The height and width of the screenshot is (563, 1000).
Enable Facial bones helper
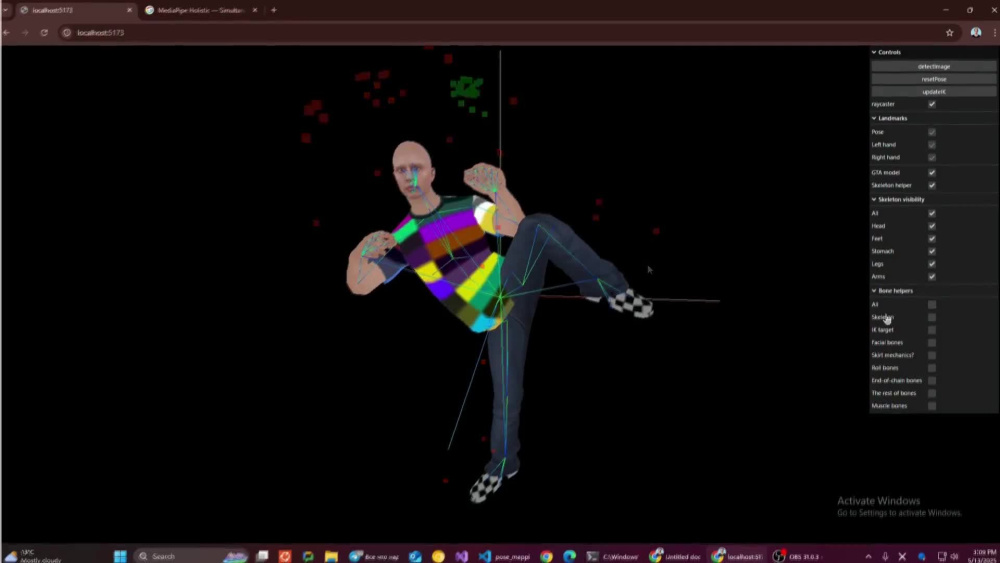tap(932, 342)
